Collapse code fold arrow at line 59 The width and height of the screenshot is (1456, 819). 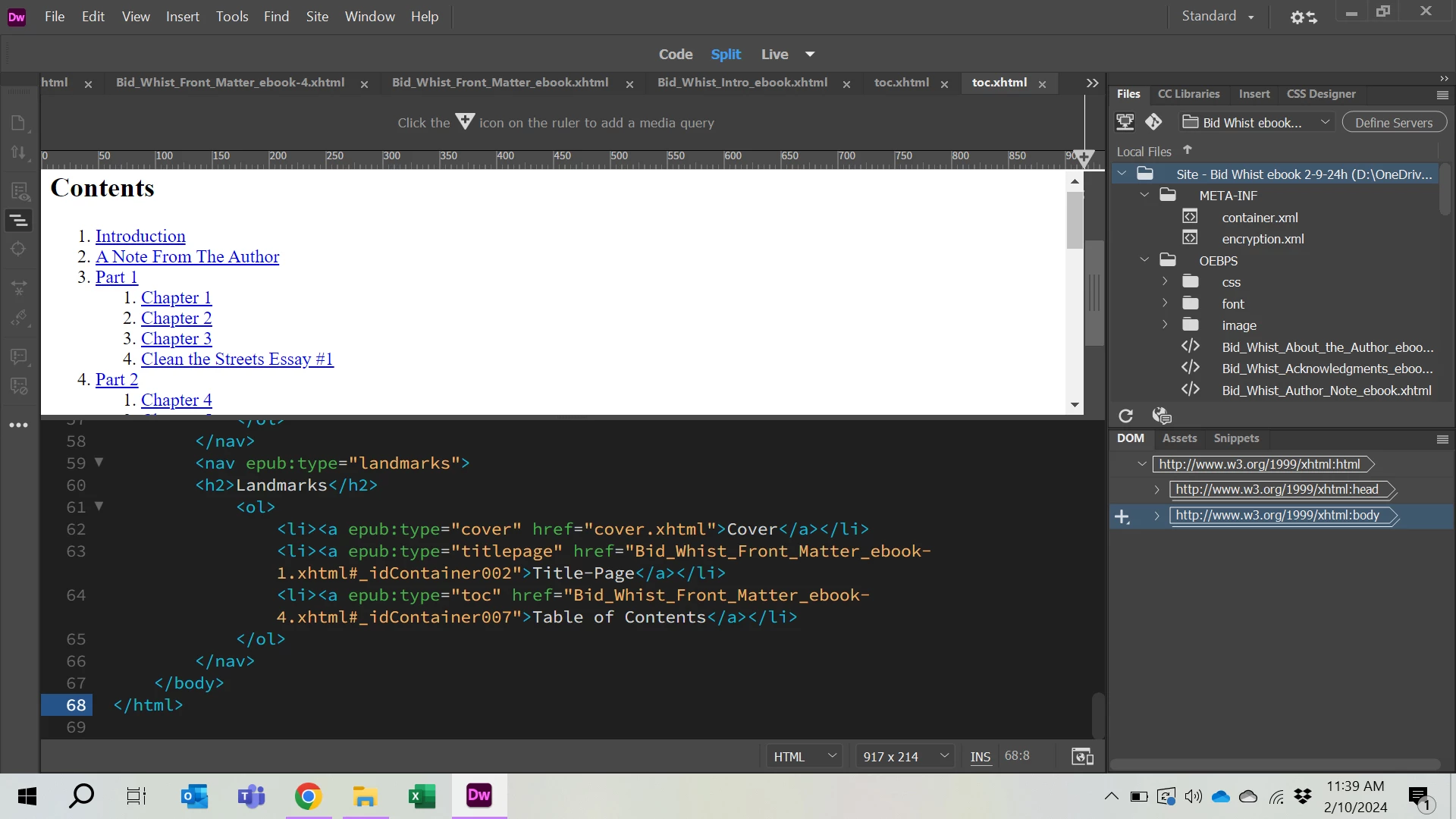click(x=99, y=462)
